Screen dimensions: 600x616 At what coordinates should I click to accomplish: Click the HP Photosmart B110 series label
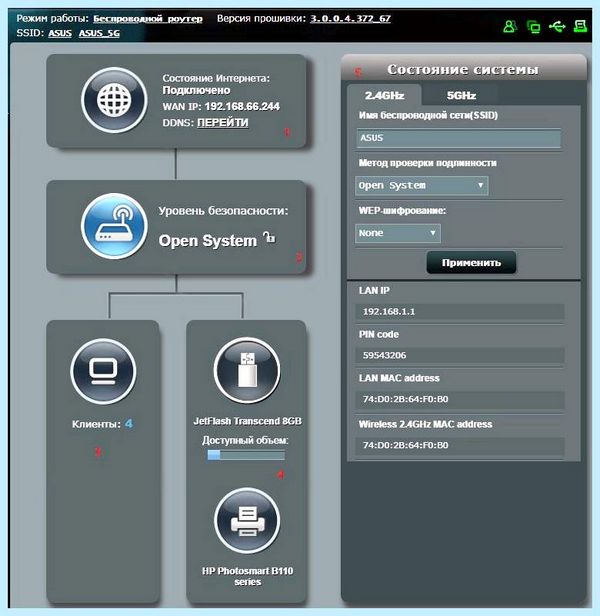tap(248, 576)
